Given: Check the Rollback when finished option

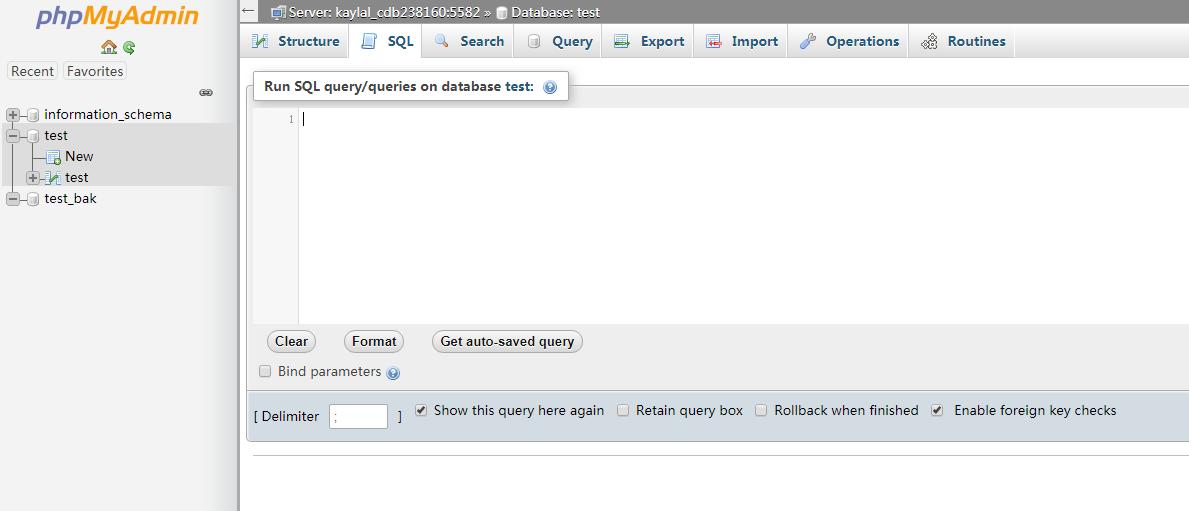Looking at the screenshot, I should (x=761, y=410).
